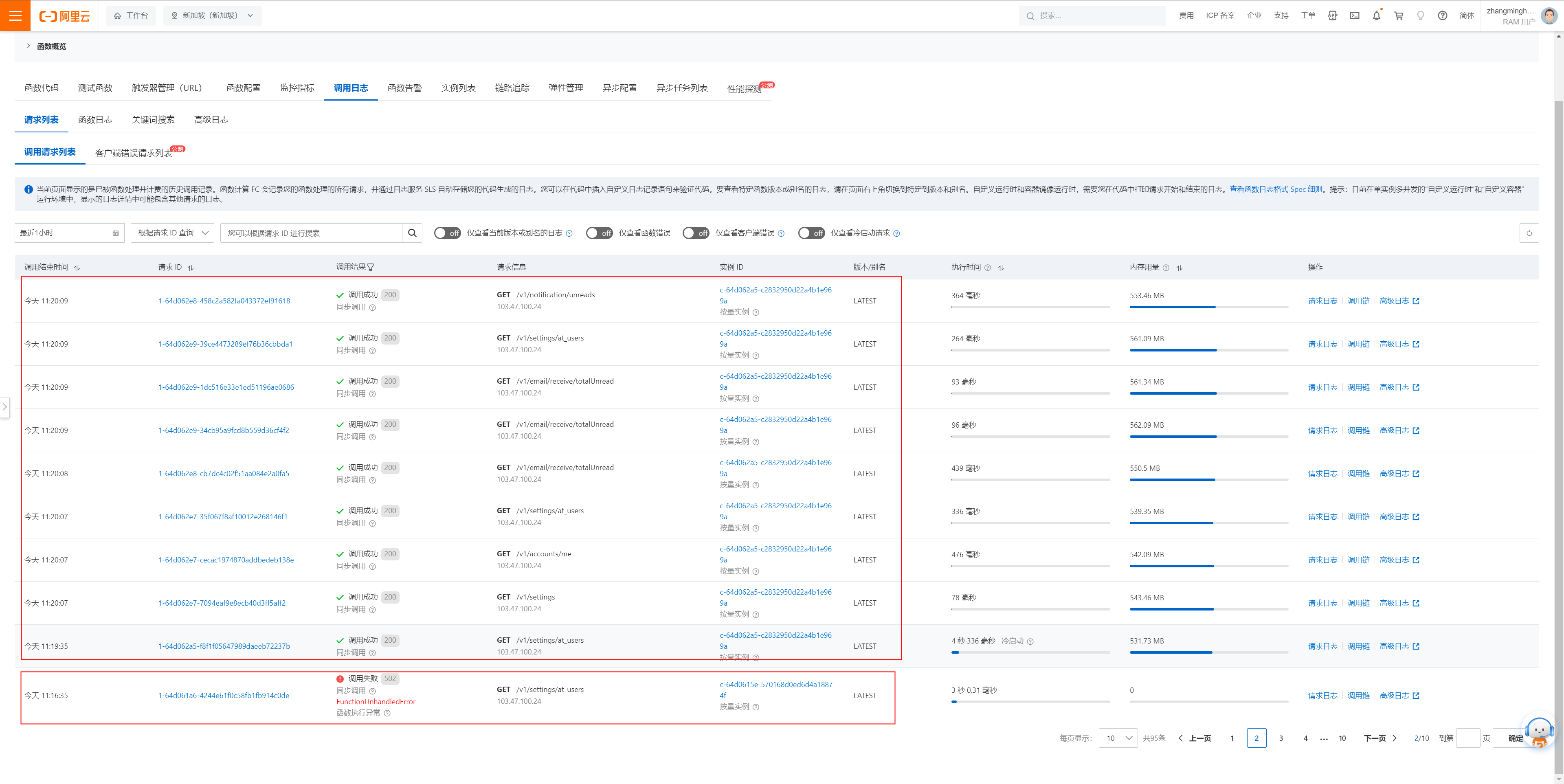Open 高级日志 for /v1/notification/unreads row
Screen dimensions: 1564x784
(1399, 301)
